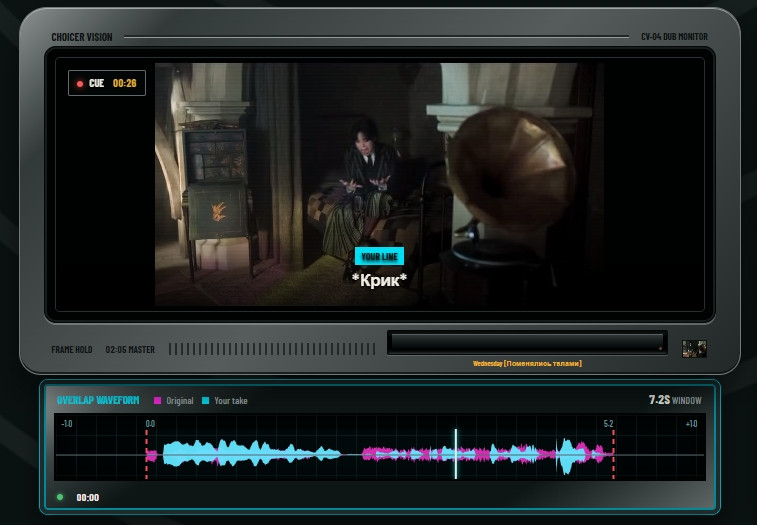Click the white playhead line in the waveform
The height and width of the screenshot is (525, 757).
pos(456,454)
